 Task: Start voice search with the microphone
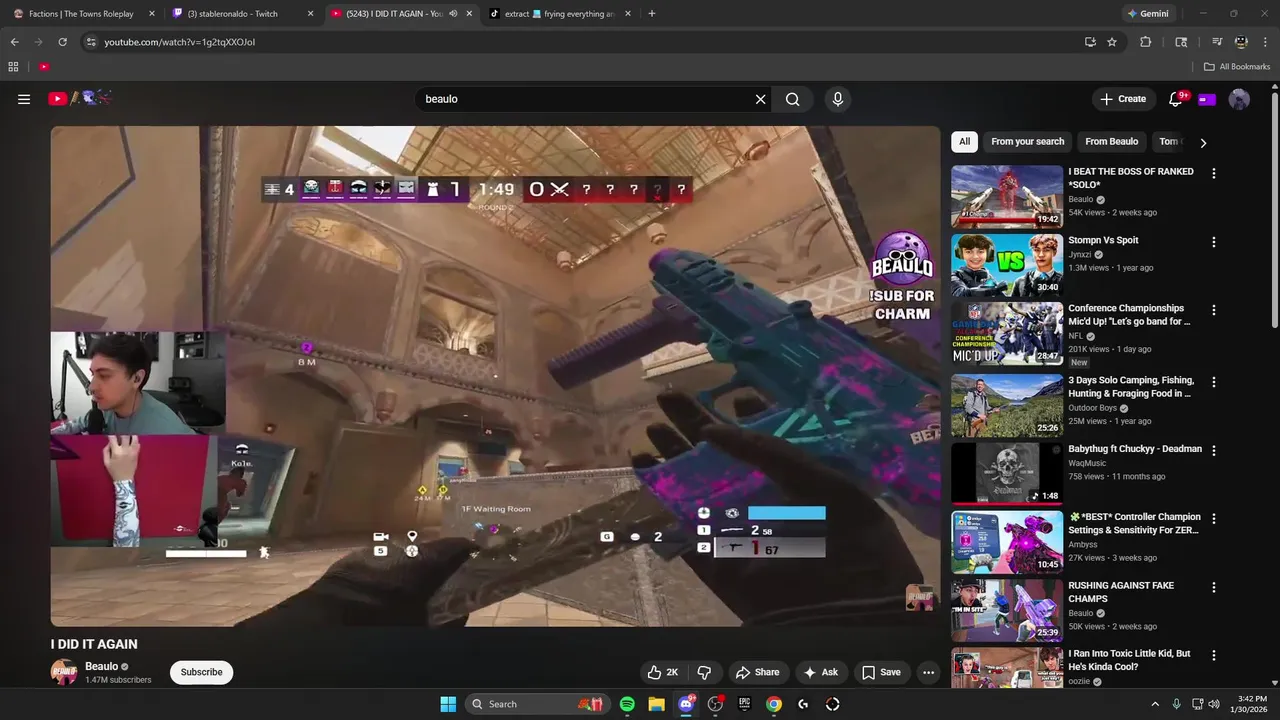[838, 99]
